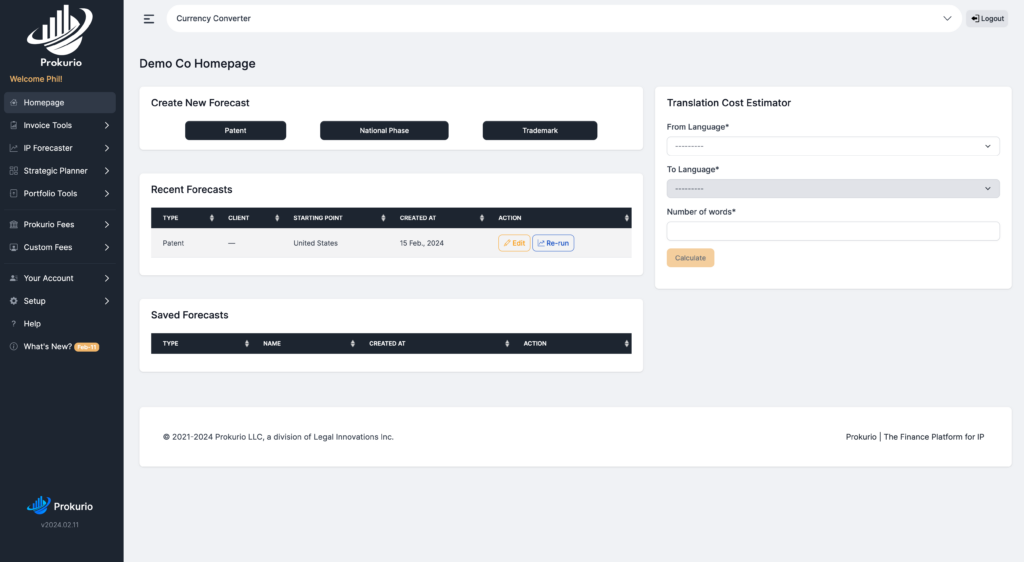Sort Saved Forecasts by Name column
The image size is (1024, 562).
pyautogui.click(x=353, y=343)
